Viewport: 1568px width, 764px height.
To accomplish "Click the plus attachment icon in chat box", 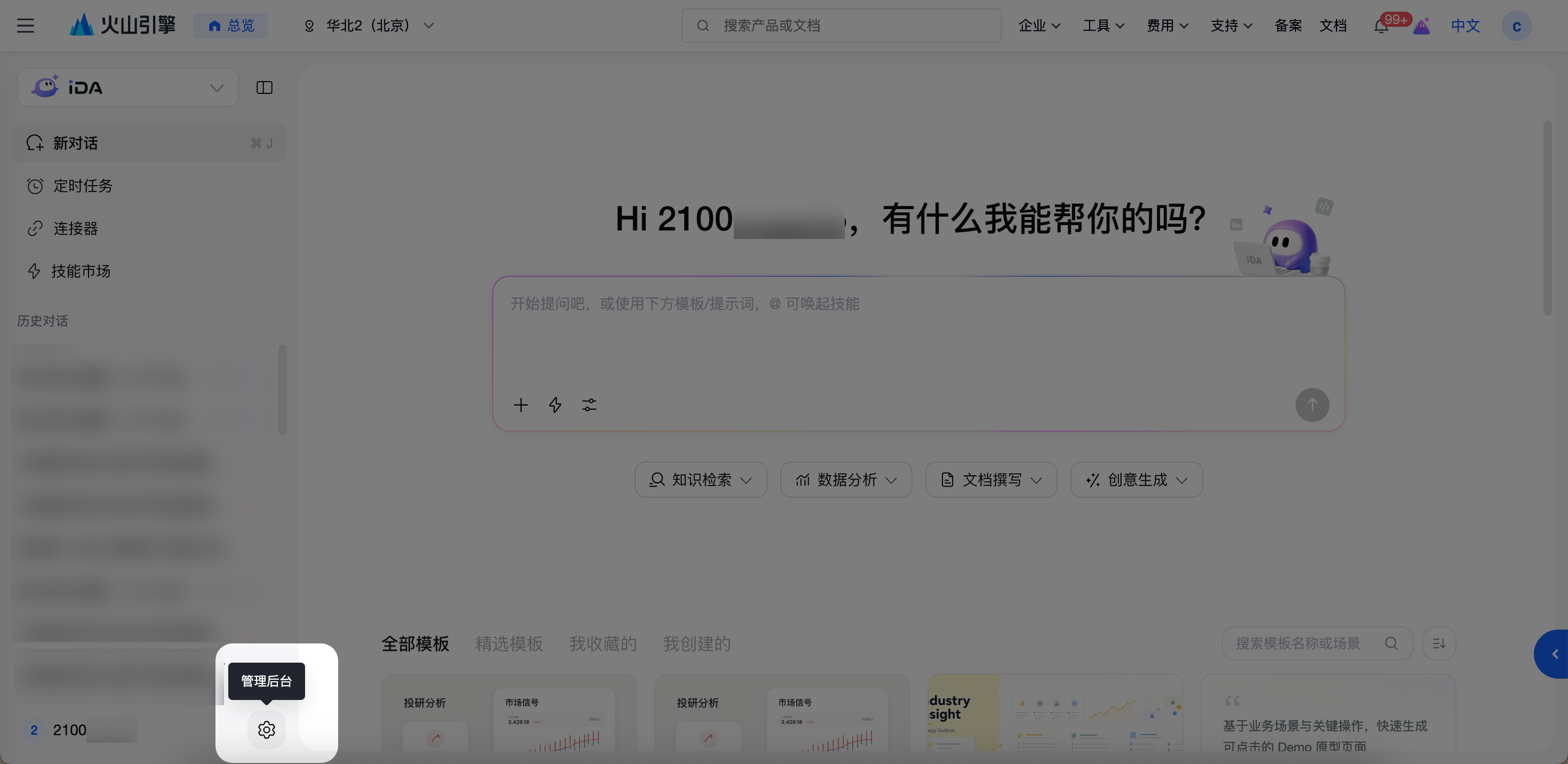I will point(521,405).
